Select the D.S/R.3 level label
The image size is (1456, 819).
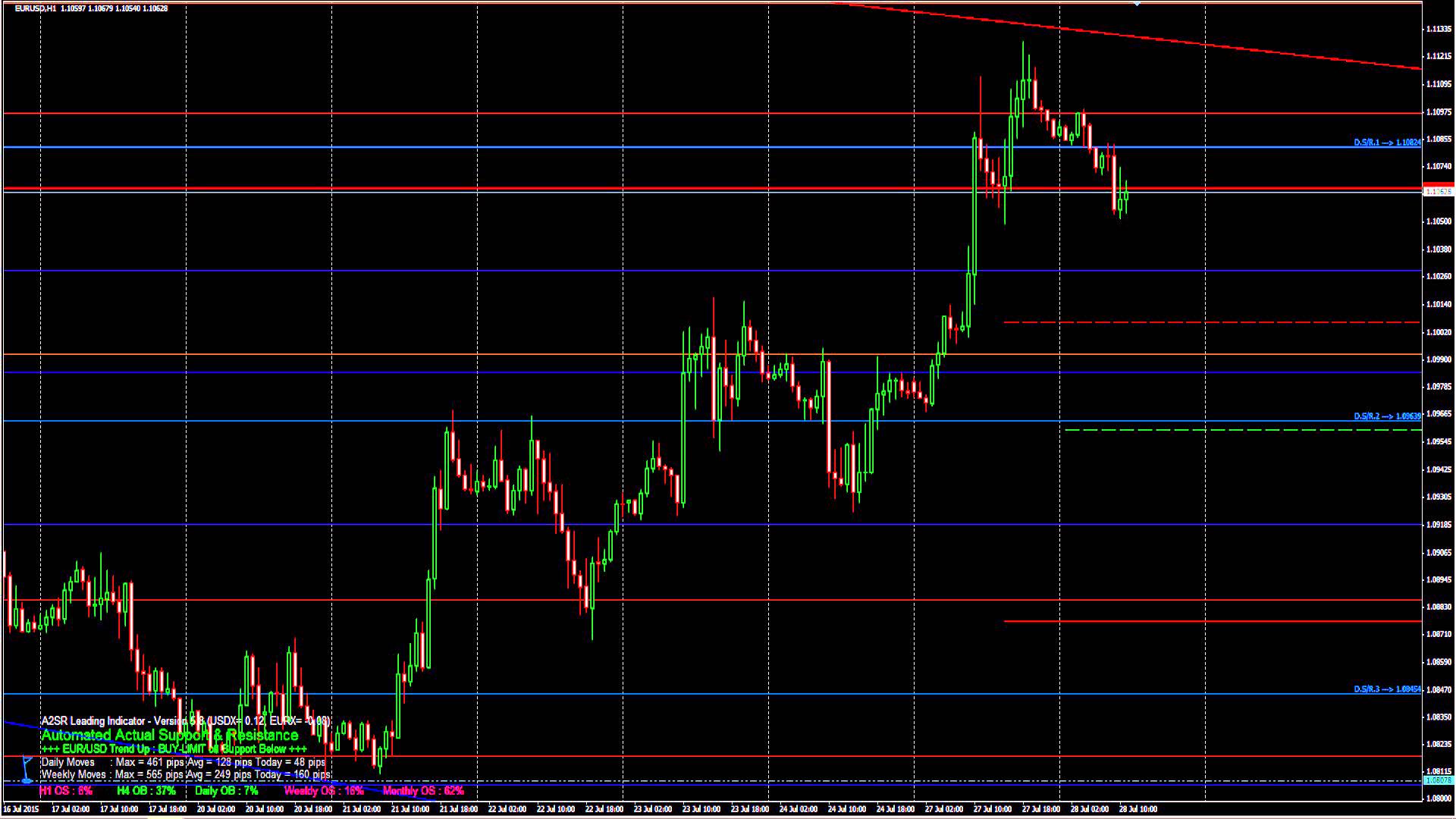pos(1386,689)
